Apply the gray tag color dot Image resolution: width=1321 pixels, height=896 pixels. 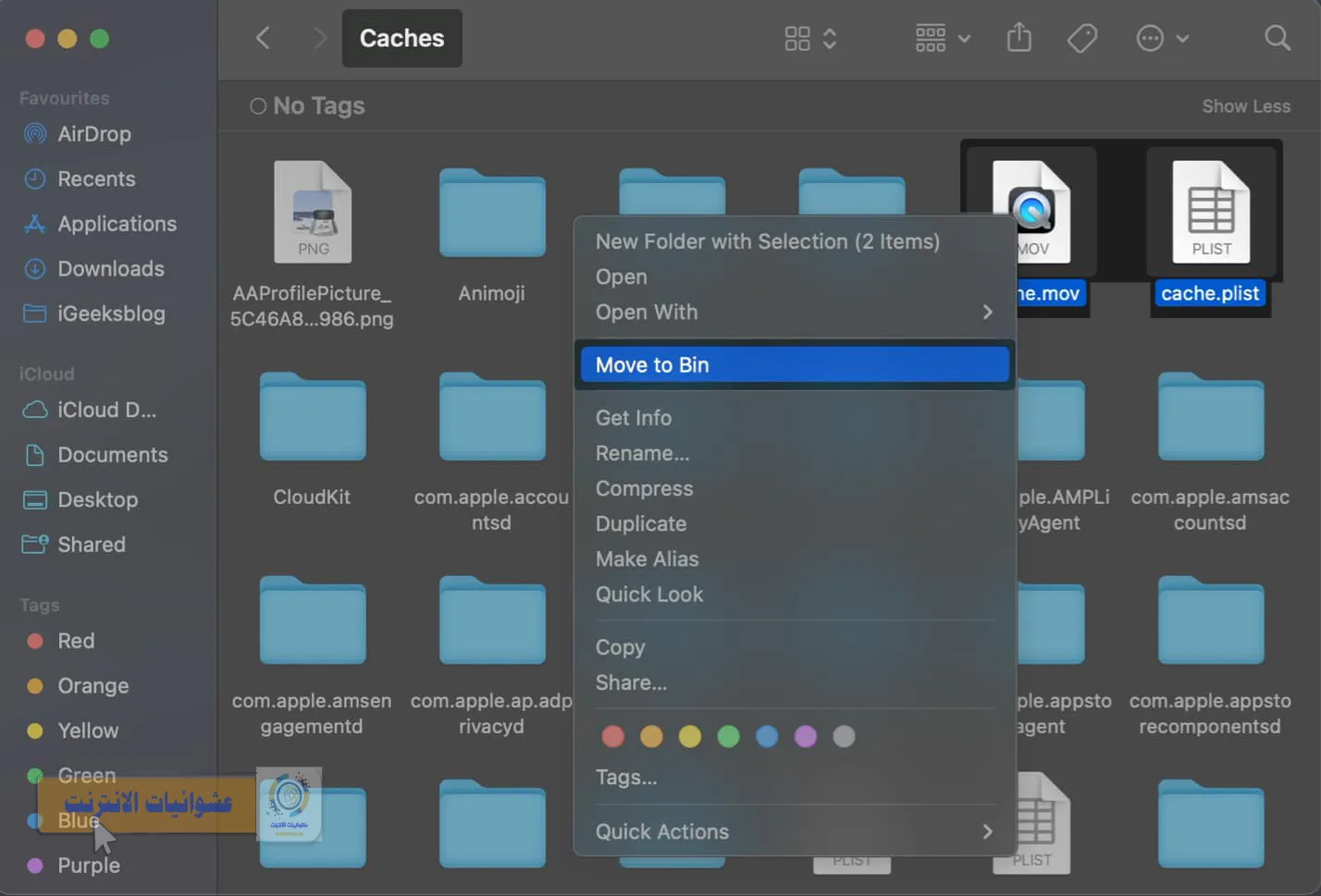coord(844,736)
